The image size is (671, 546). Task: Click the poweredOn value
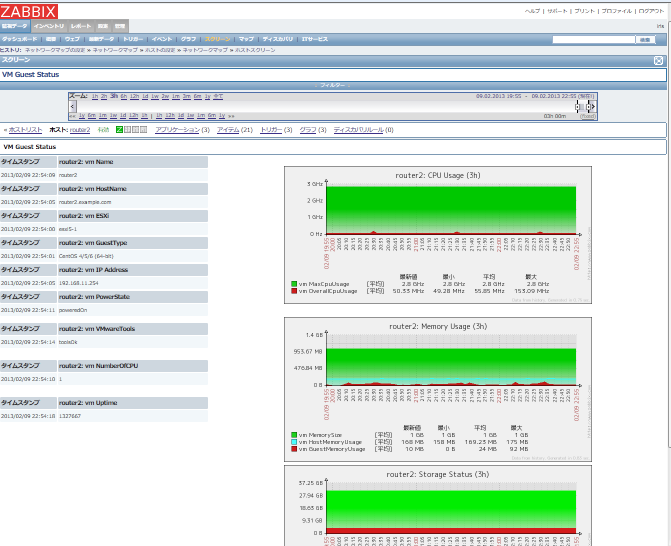pyautogui.click(x=73, y=310)
